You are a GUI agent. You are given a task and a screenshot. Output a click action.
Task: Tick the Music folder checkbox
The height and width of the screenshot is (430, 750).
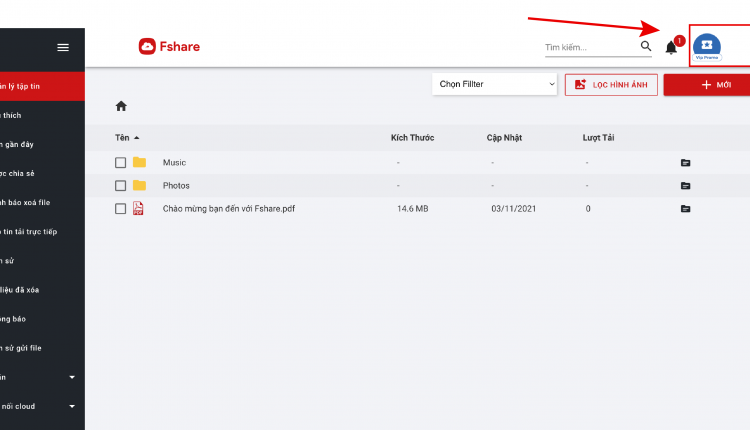(121, 163)
